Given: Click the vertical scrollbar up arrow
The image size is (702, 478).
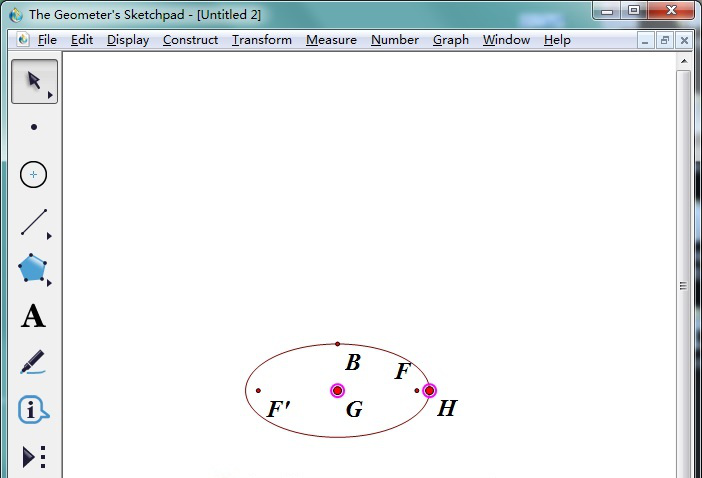Looking at the screenshot, I should tap(684, 61).
